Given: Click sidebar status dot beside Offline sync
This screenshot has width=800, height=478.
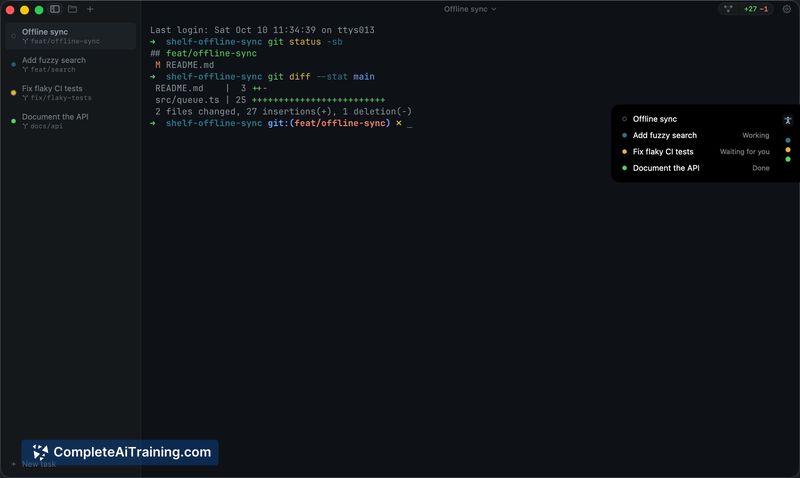Looking at the screenshot, I should 13,36.
